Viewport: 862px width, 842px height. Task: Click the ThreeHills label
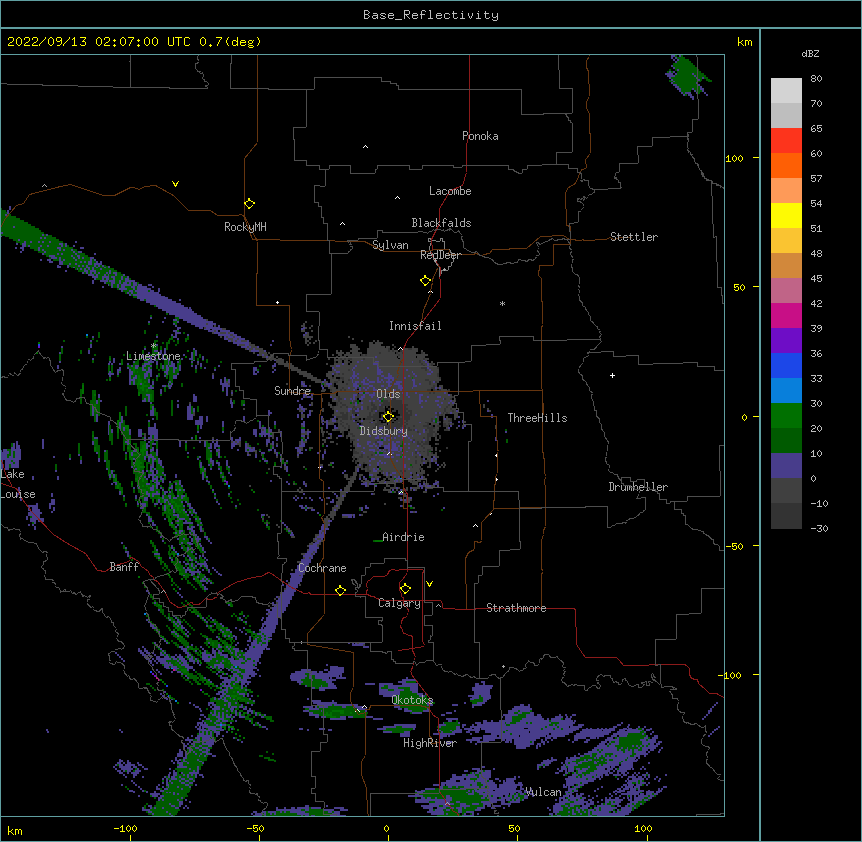537,418
